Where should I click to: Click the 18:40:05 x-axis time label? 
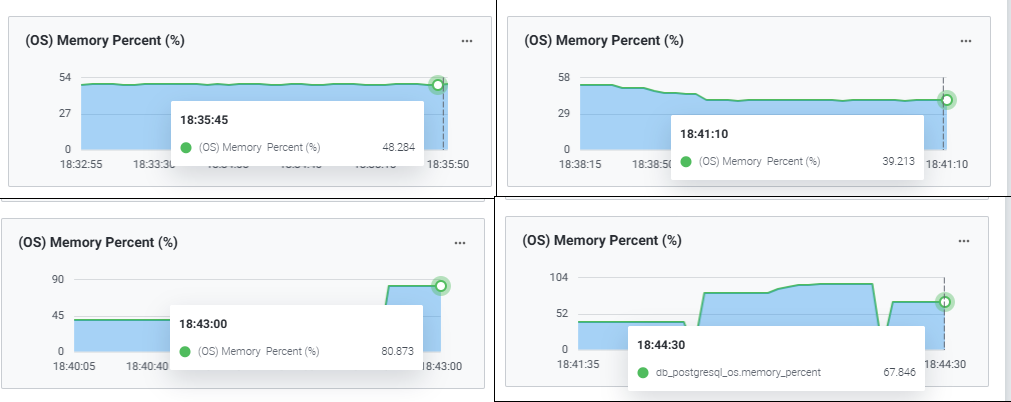[73, 367]
